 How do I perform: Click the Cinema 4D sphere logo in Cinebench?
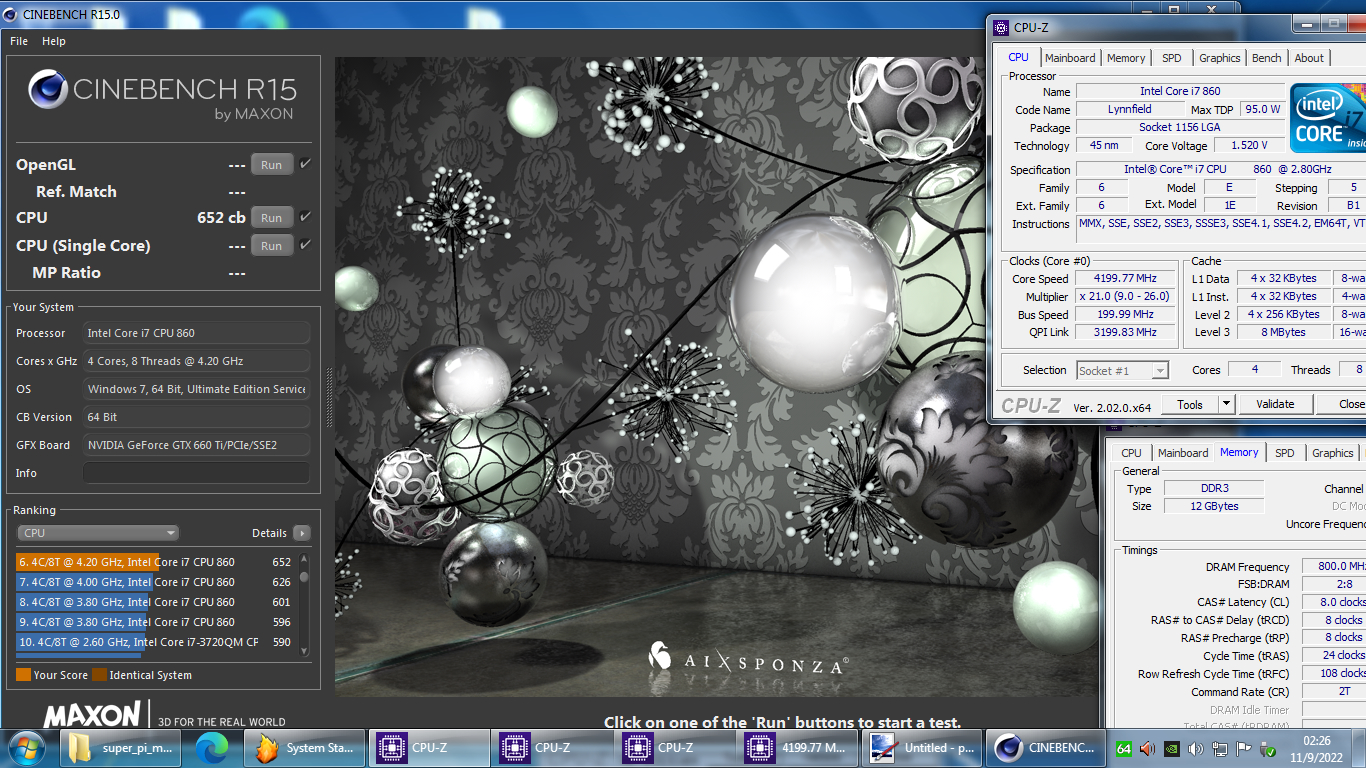48,89
